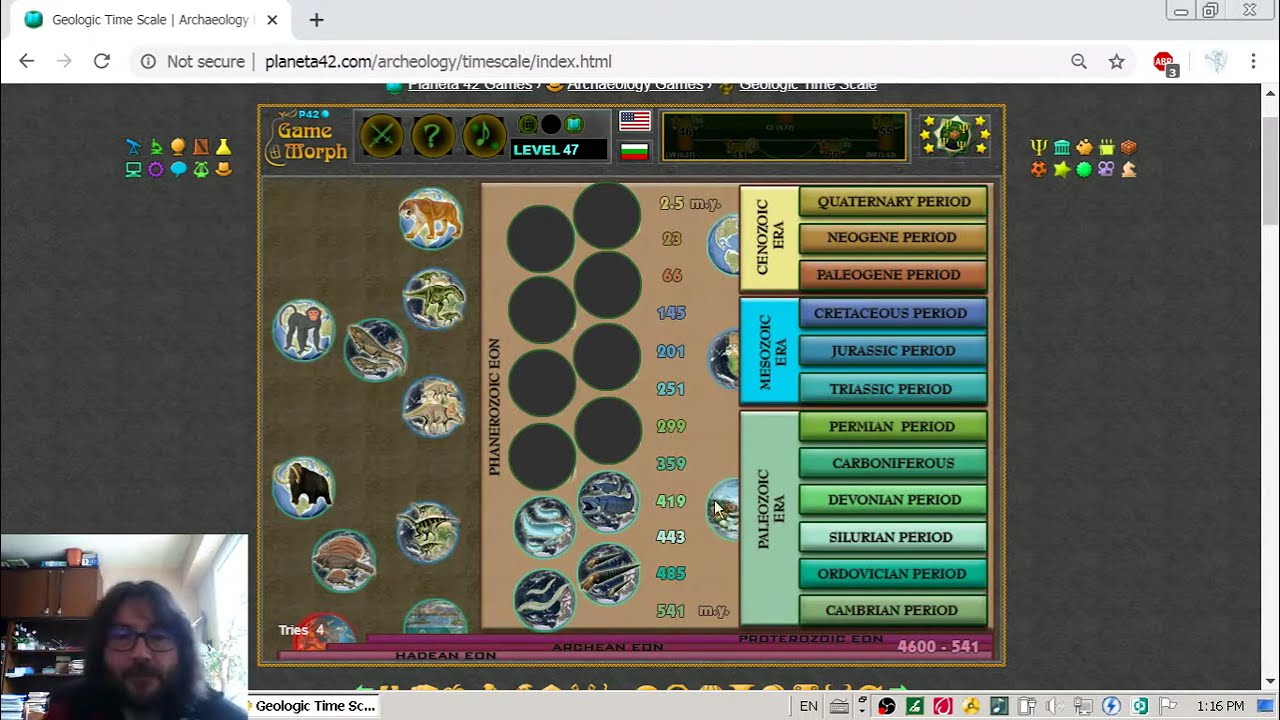Open the Geologic Time Scale breadcrumb link

[808, 85]
